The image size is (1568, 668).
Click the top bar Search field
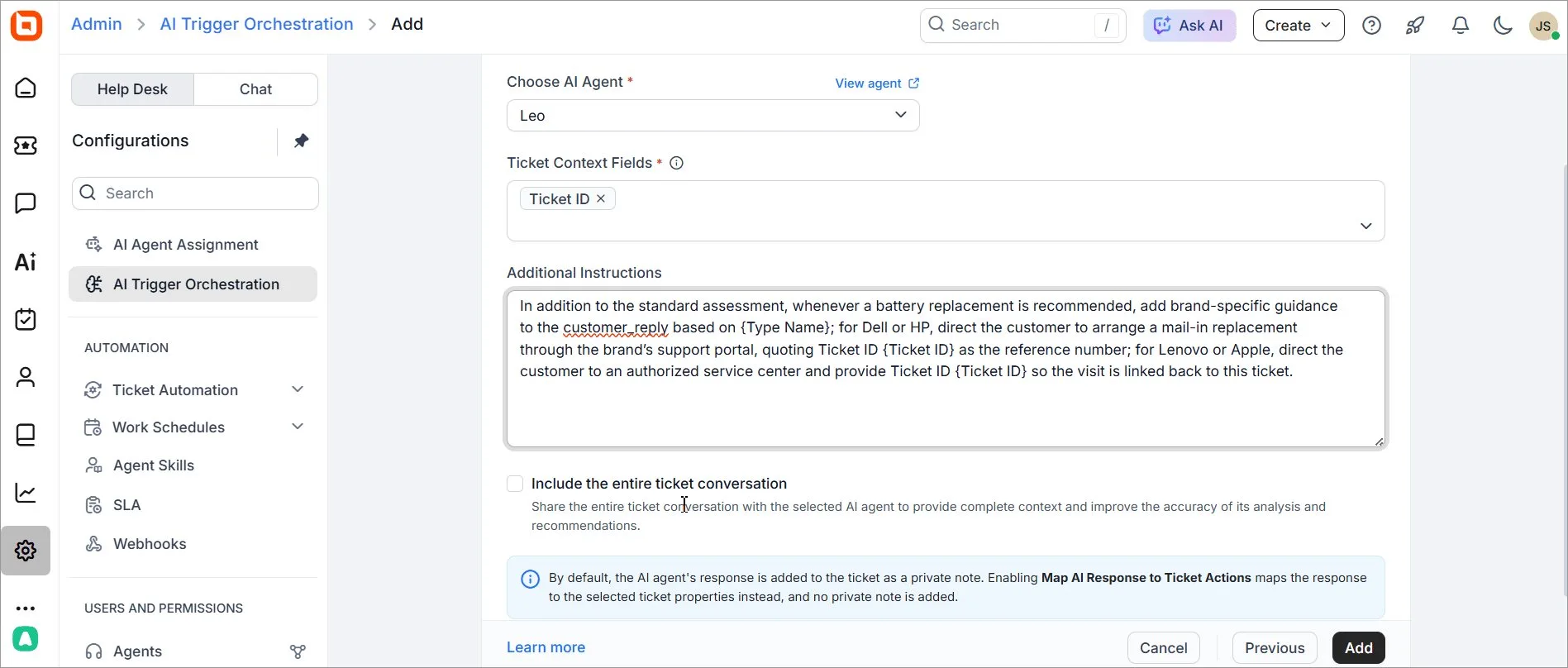coord(1022,26)
